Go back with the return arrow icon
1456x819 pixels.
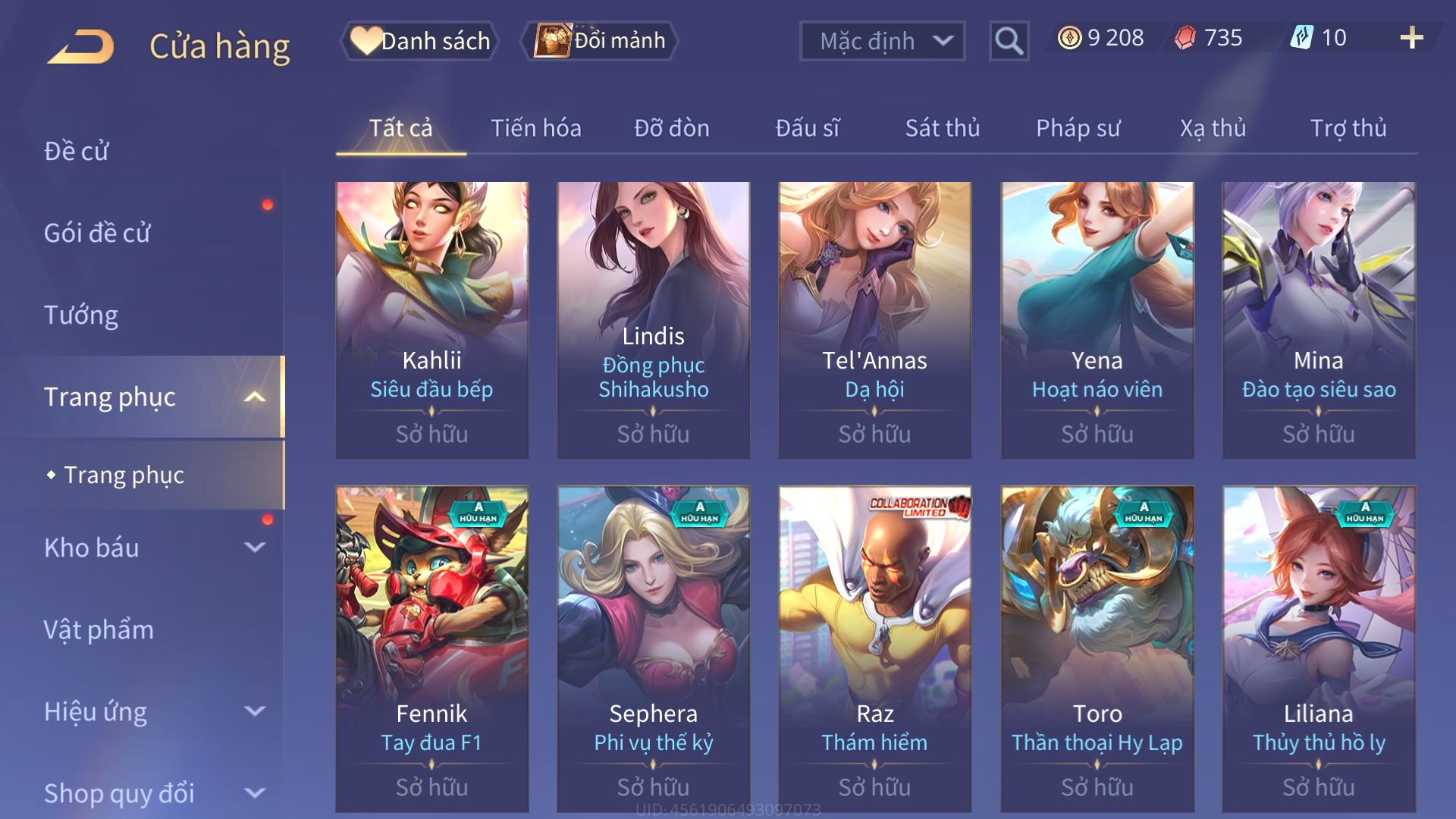pyautogui.click(x=81, y=46)
